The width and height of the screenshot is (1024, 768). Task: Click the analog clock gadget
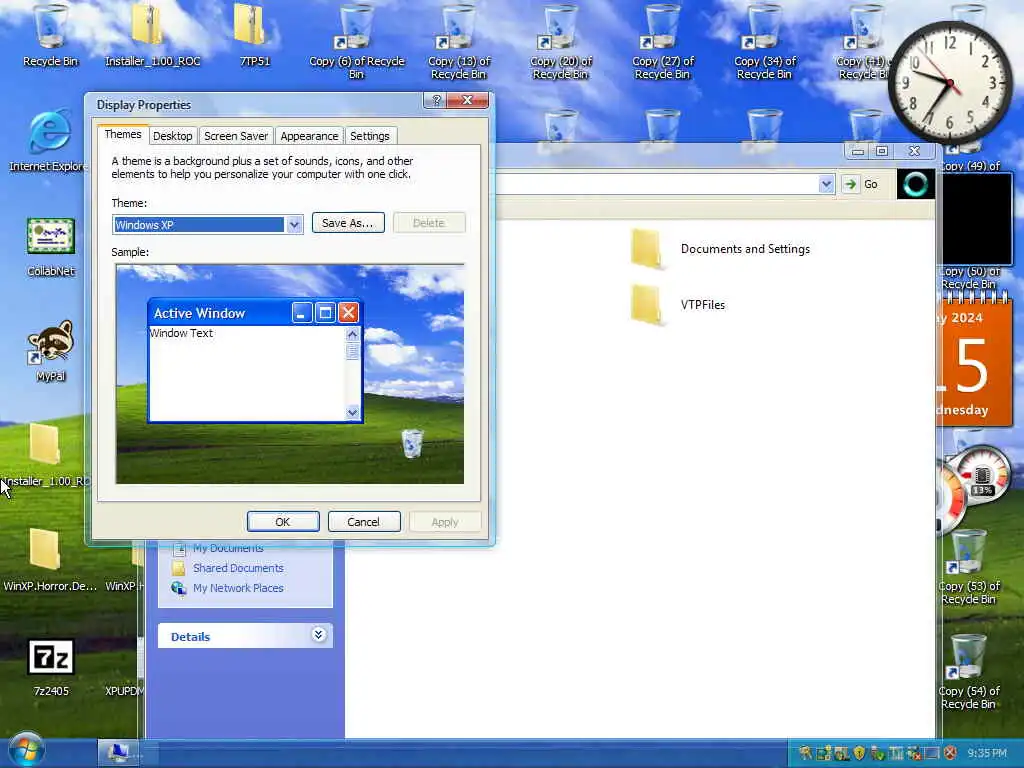coord(950,83)
